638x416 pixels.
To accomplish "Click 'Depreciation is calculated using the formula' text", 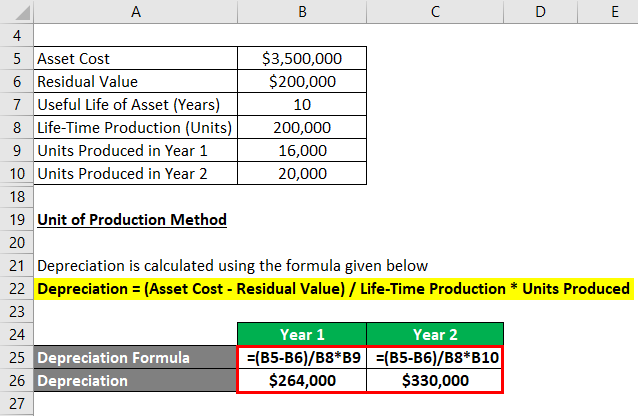I will click(232, 266).
